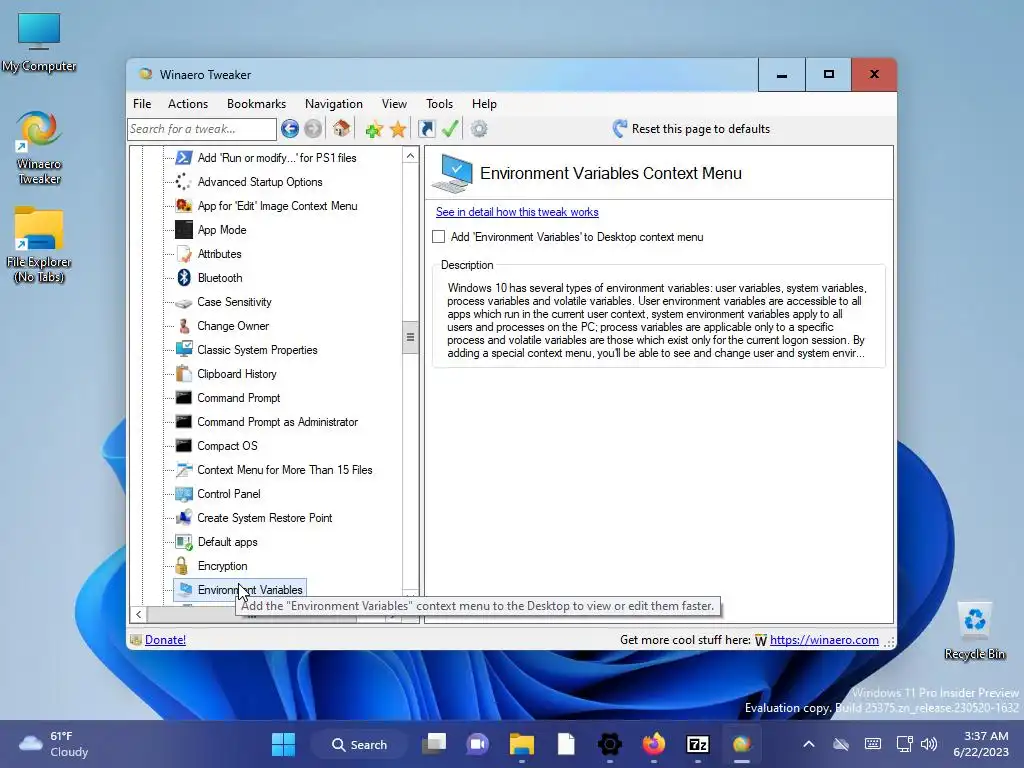Click the export shortcut arrow toolbar icon
Image resolution: width=1024 pixels, height=768 pixels.
pyautogui.click(x=426, y=129)
